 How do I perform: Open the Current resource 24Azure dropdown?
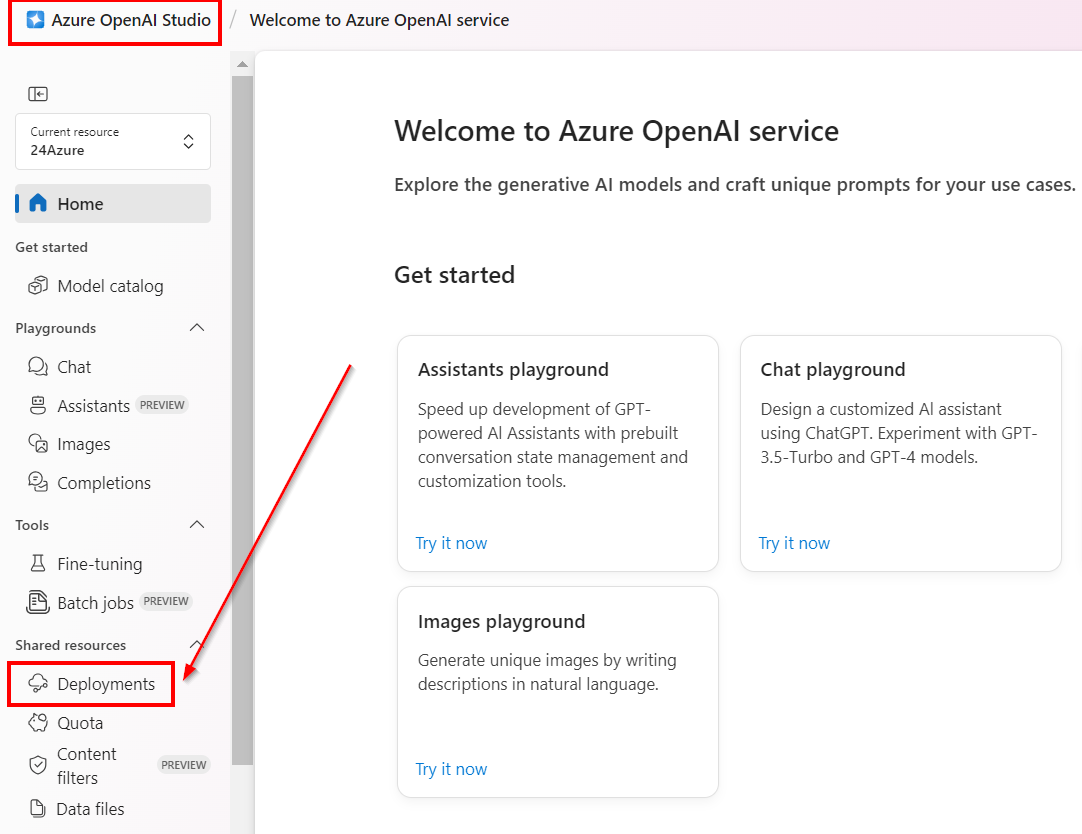pos(113,142)
